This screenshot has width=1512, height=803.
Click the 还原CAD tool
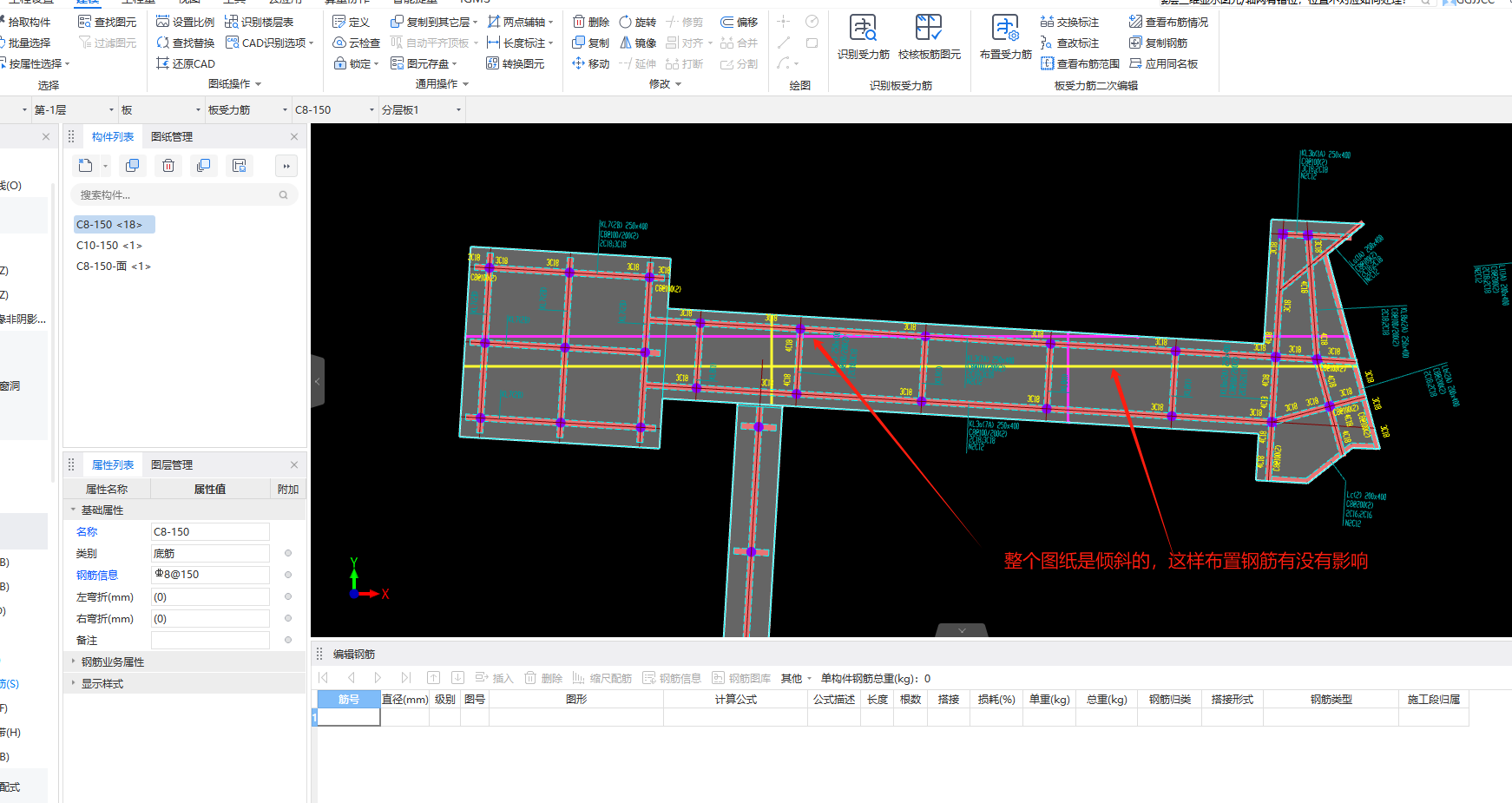185,63
